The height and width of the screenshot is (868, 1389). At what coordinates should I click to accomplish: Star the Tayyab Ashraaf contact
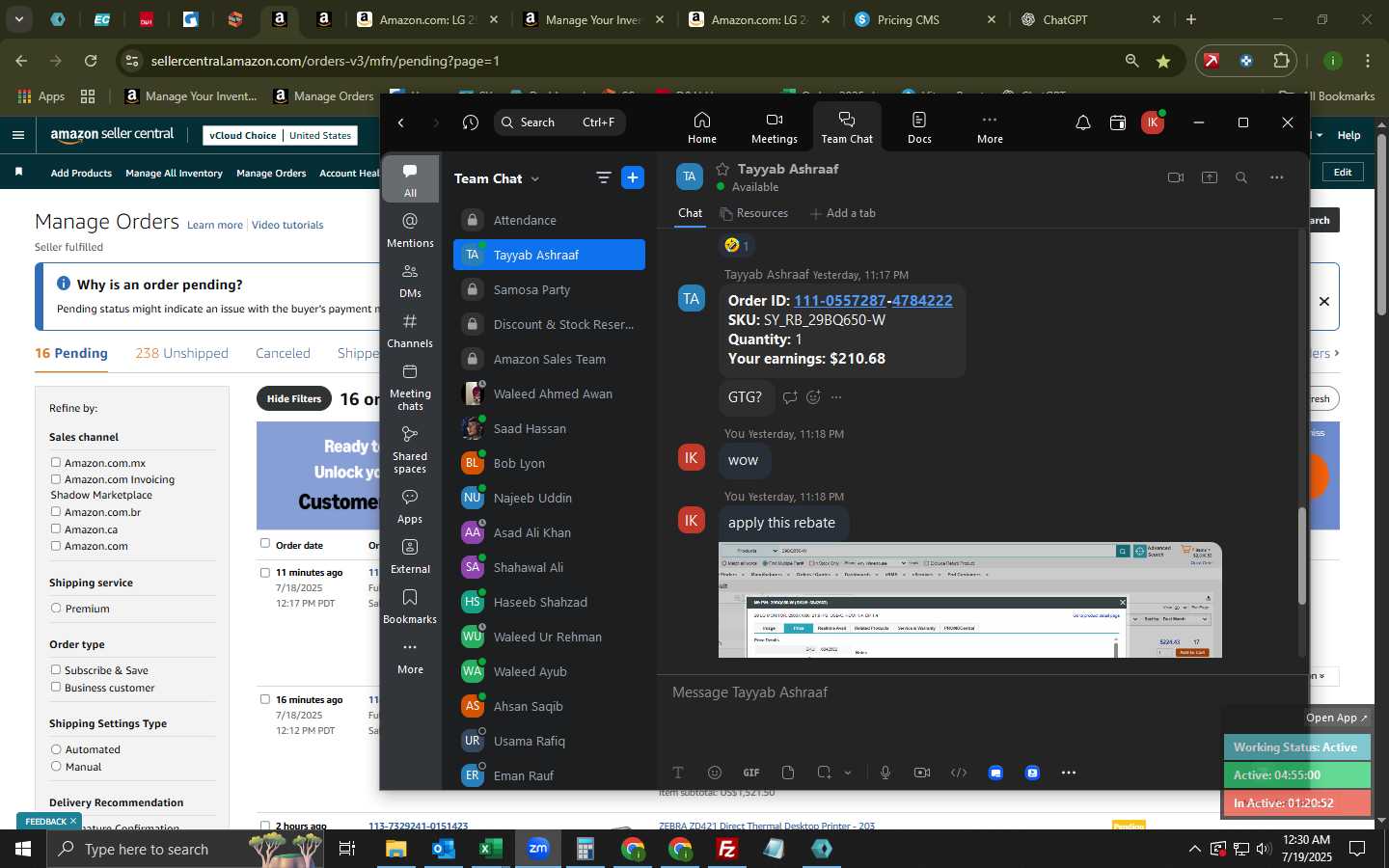pyautogui.click(x=722, y=169)
